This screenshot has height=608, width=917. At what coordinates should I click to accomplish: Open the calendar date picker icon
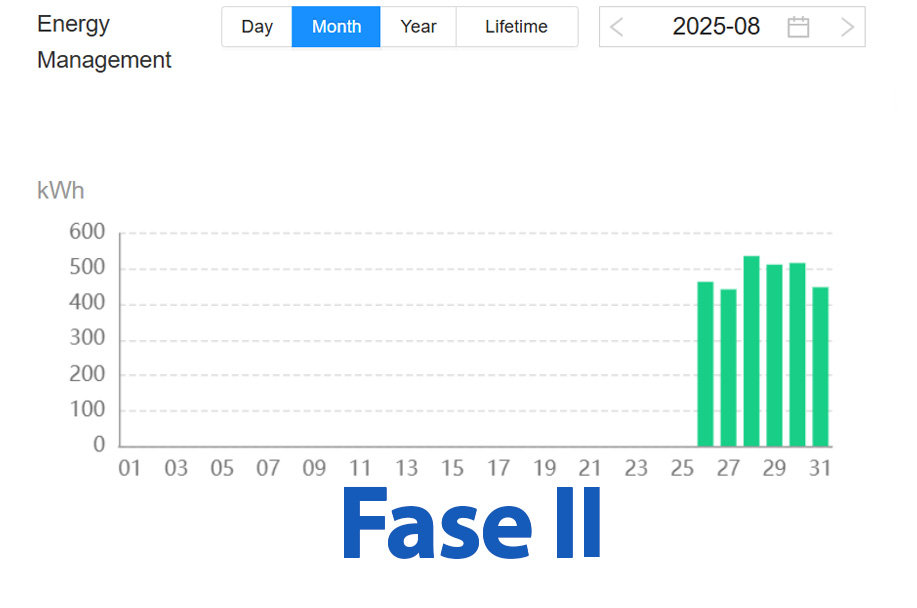coord(798,27)
